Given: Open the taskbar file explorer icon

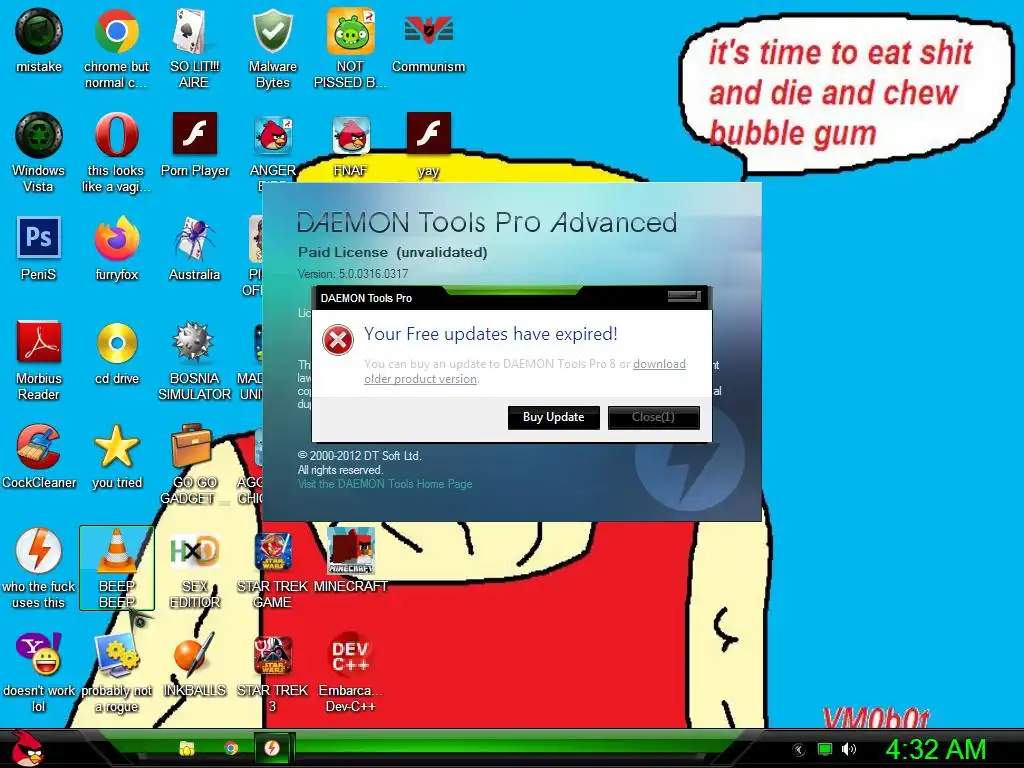Looking at the screenshot, I should coord(187,748).
